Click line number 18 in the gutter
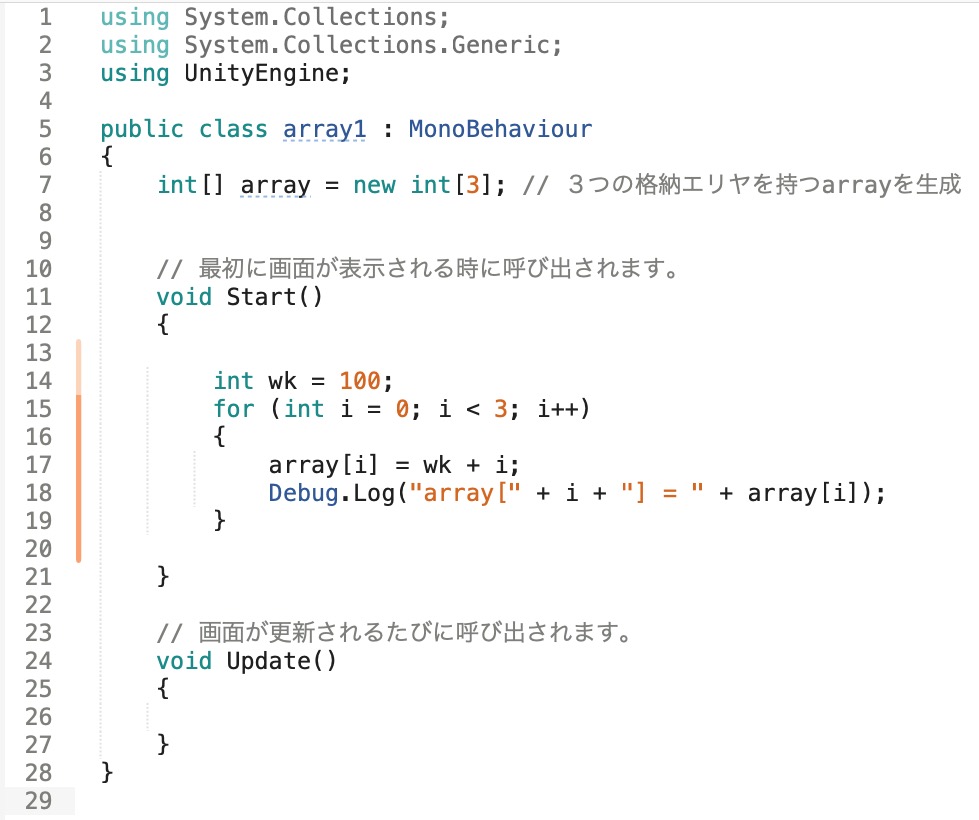 (38, 492)
